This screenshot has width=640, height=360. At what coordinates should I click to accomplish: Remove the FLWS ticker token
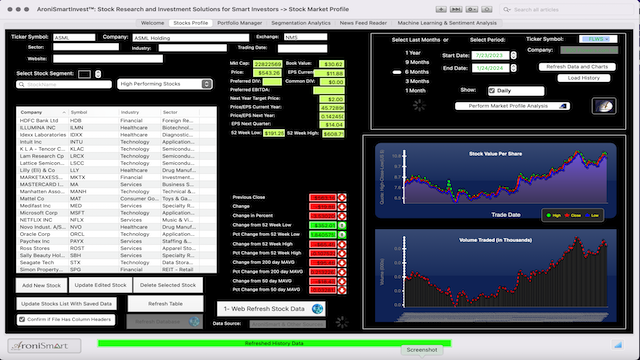[607, 39]
